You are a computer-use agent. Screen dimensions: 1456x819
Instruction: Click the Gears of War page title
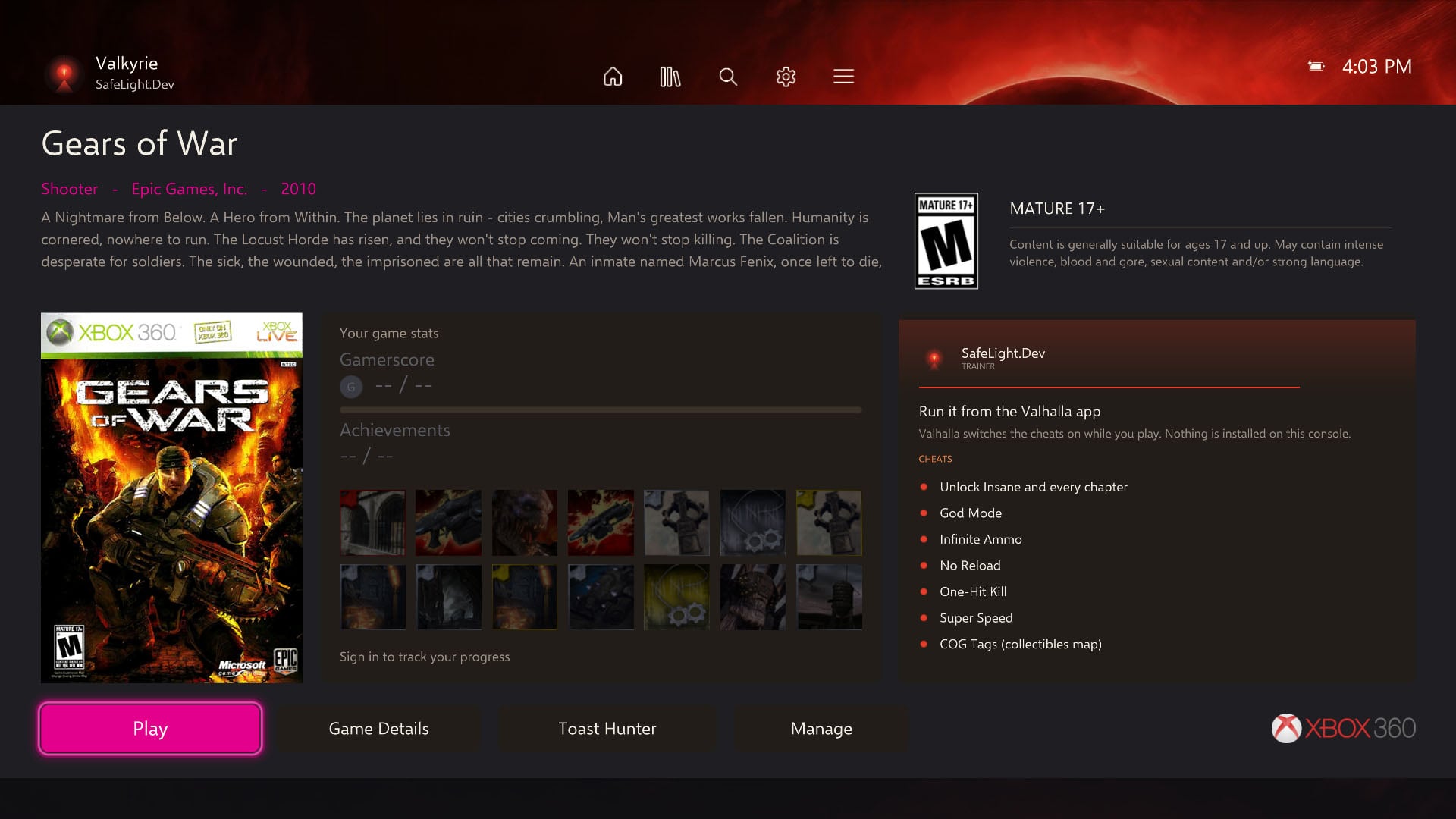click(x=140, y=143)
